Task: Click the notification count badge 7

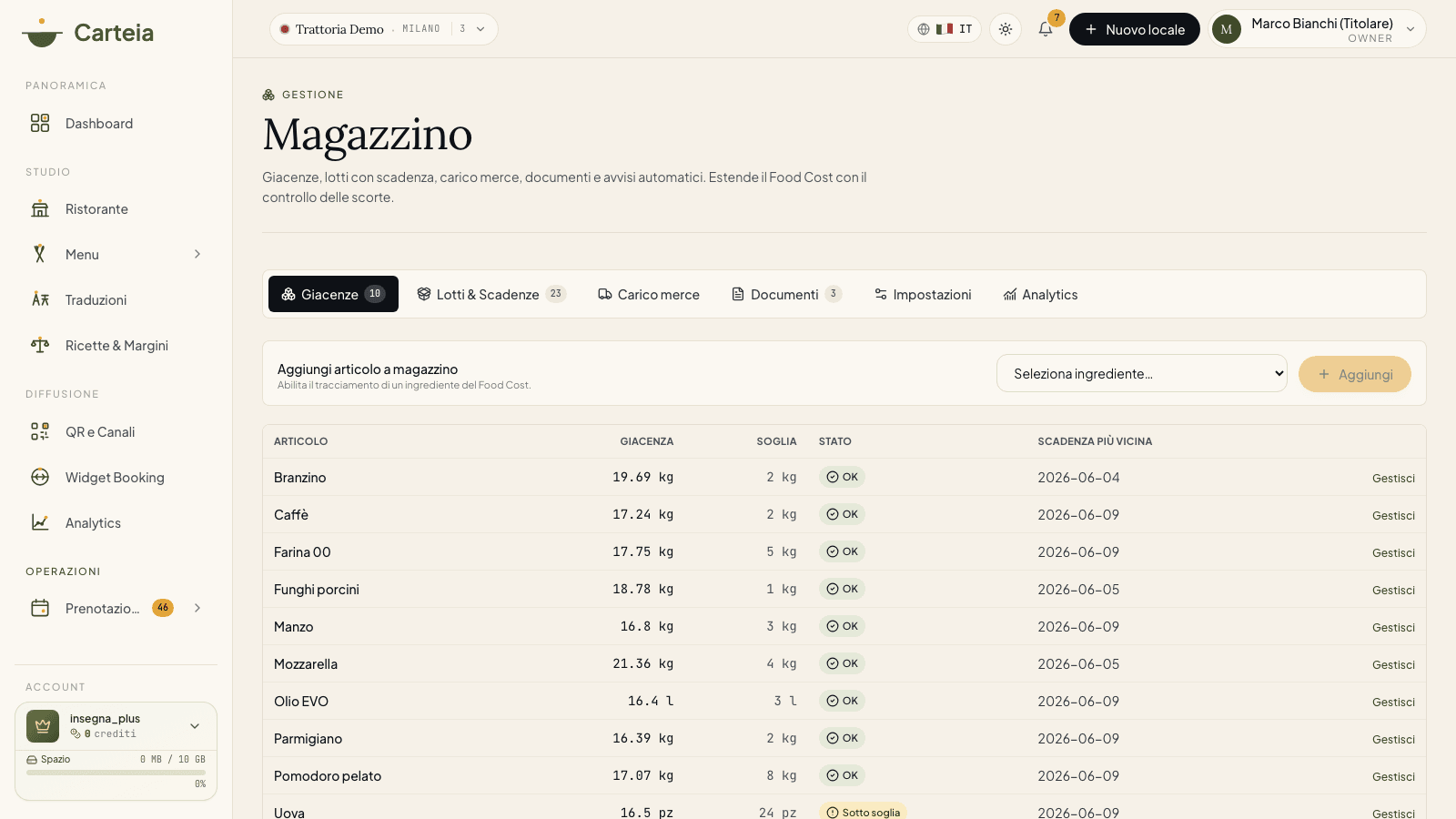Action: (x=1057, y=18)
